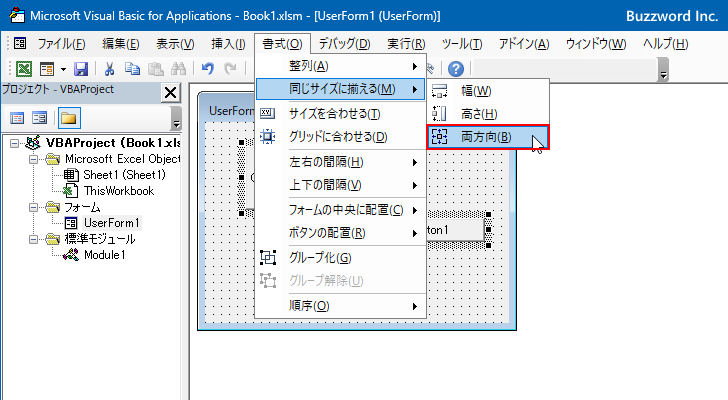Open the デバッグ(D) menu

pos(344,44)
